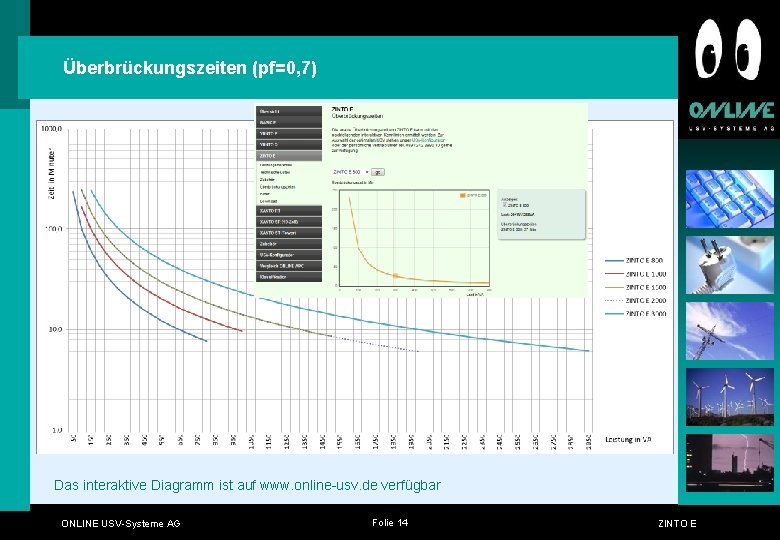Screen dimensions: 780x540
Task: Click the slide title Überbrückungszeiten (pf=0,7)
Action: (190, 68)
